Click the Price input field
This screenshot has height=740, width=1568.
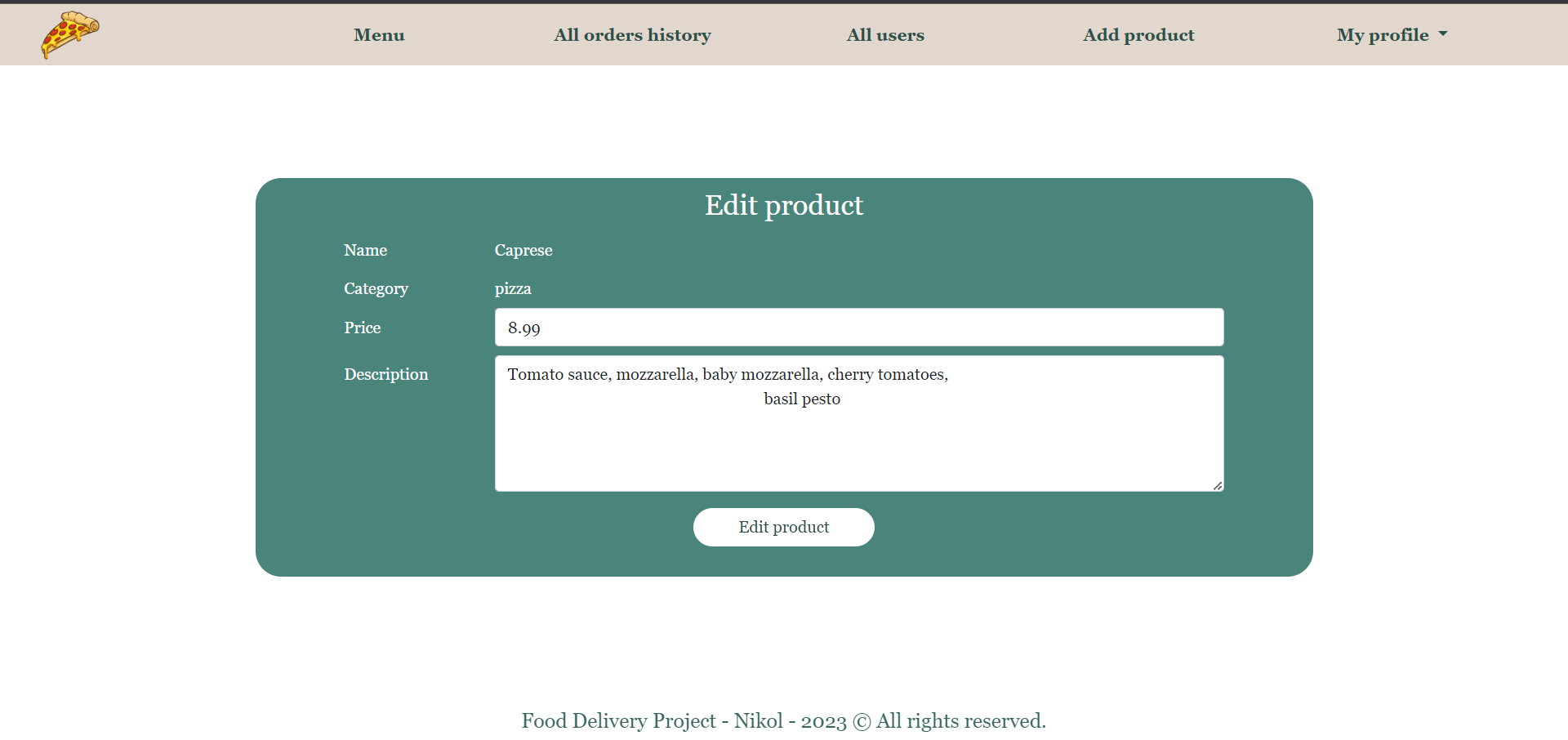pos(859,328)
